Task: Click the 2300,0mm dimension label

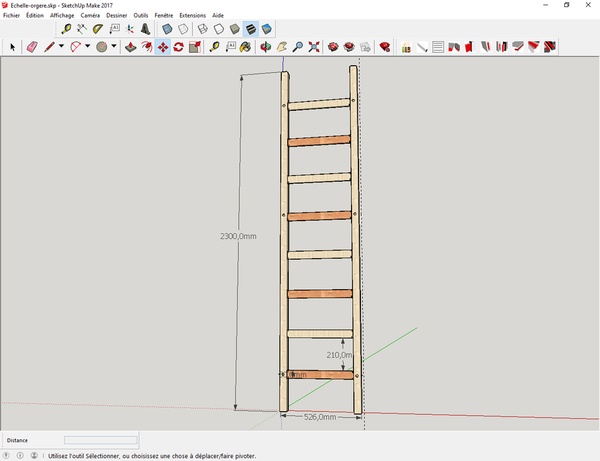Action: pos(239,236)
